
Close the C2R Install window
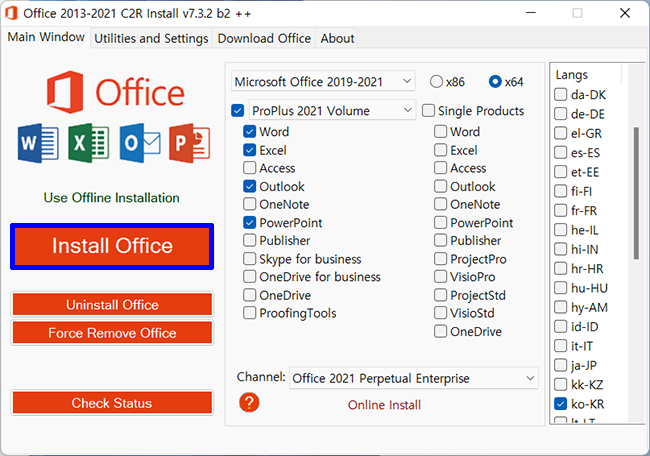click(x=625, y=13)
